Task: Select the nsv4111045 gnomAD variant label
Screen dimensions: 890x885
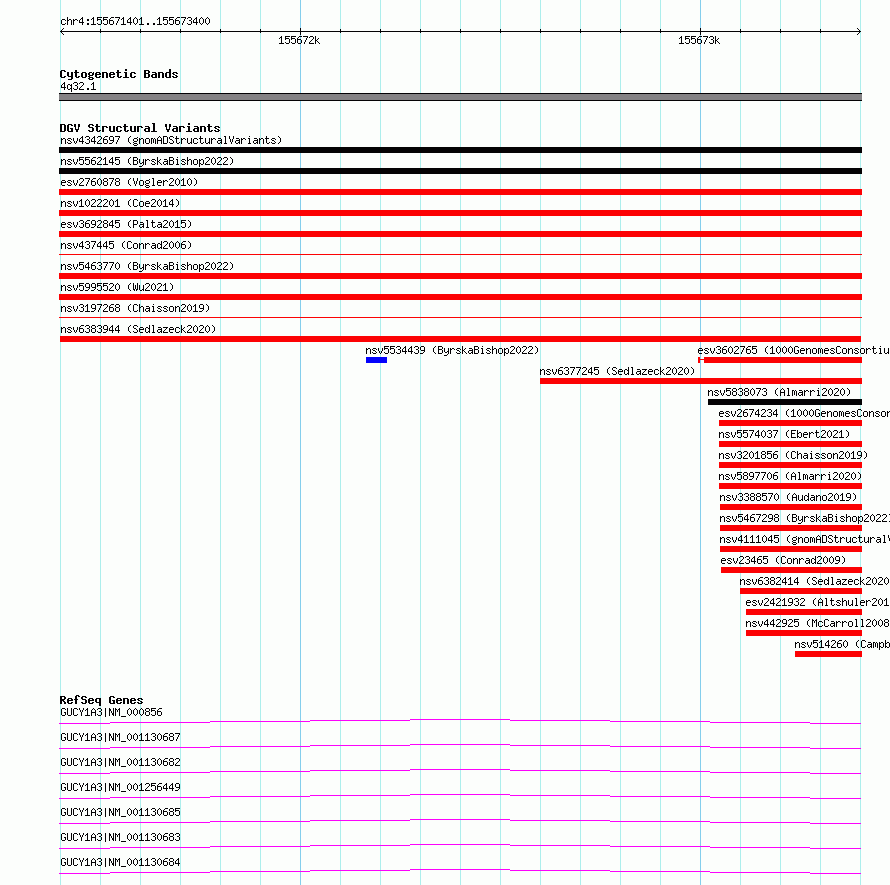Action: pos(804,539)
